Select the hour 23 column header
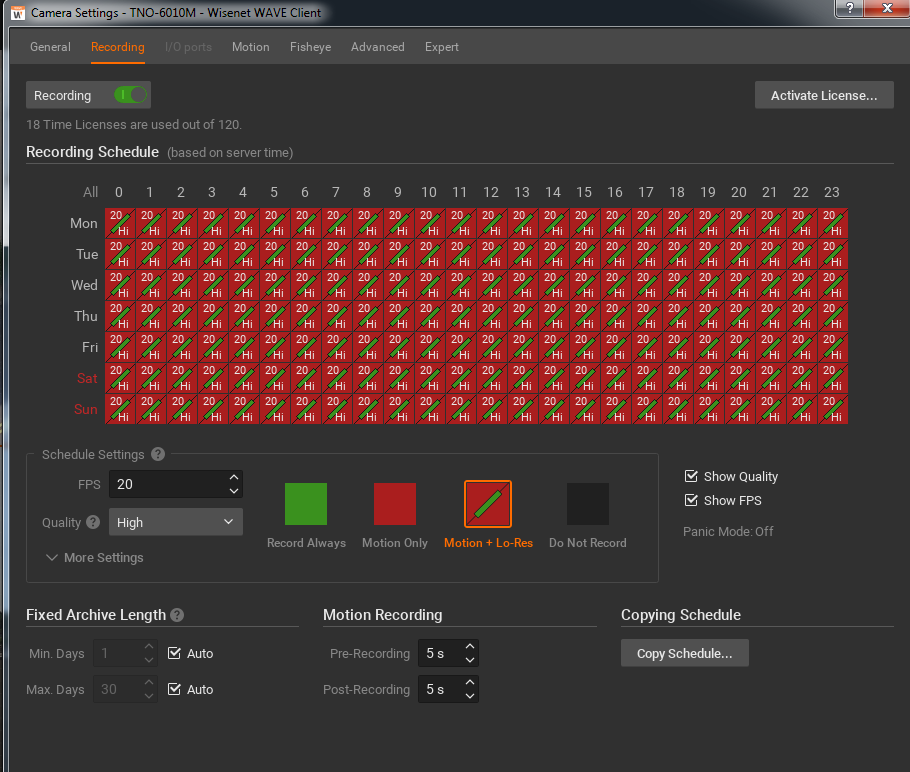Screen dimensions: 910x772 point(832,192)
